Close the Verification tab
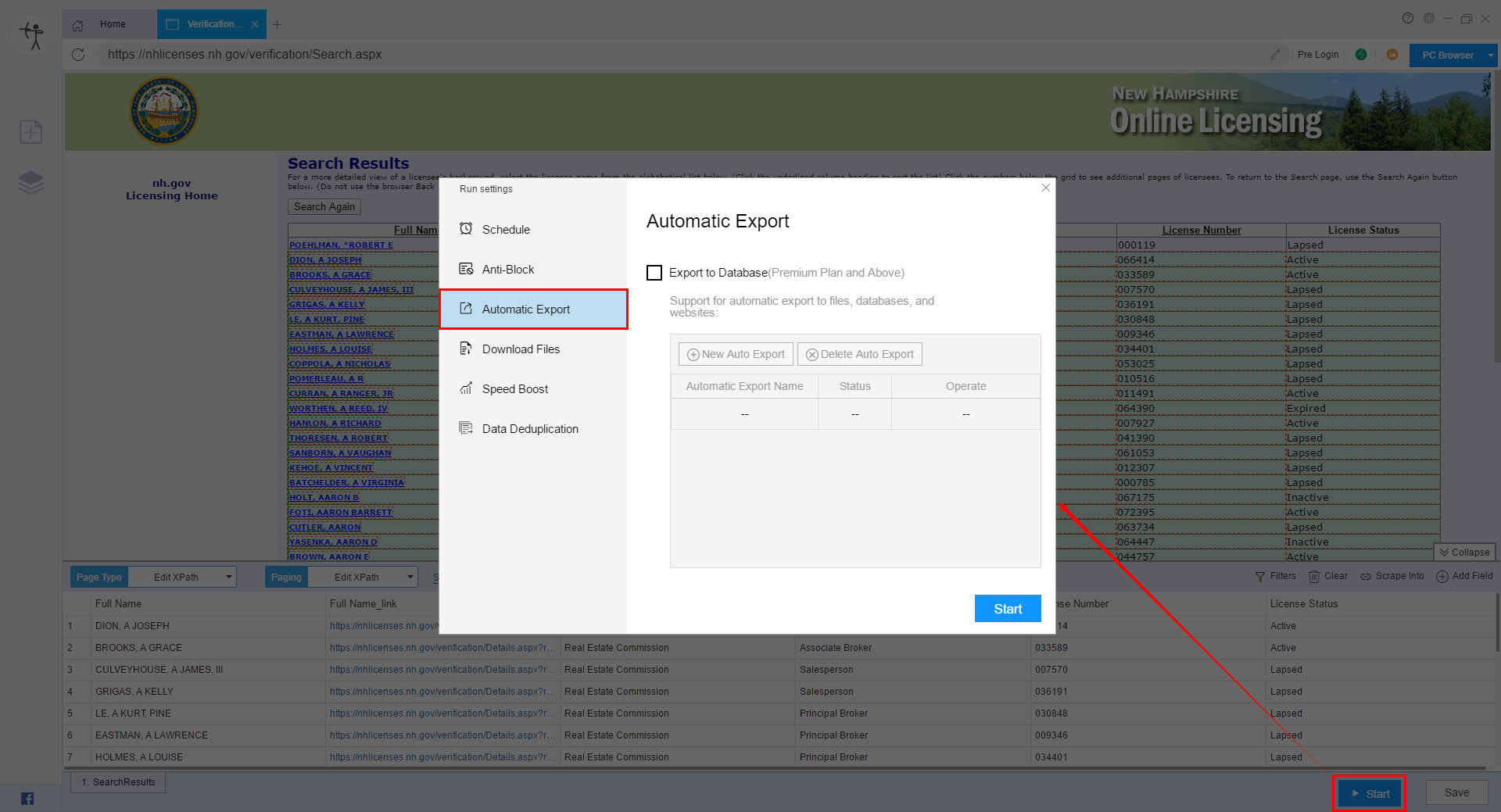Viewport: 1501px width, 812px height. [255, 25]
